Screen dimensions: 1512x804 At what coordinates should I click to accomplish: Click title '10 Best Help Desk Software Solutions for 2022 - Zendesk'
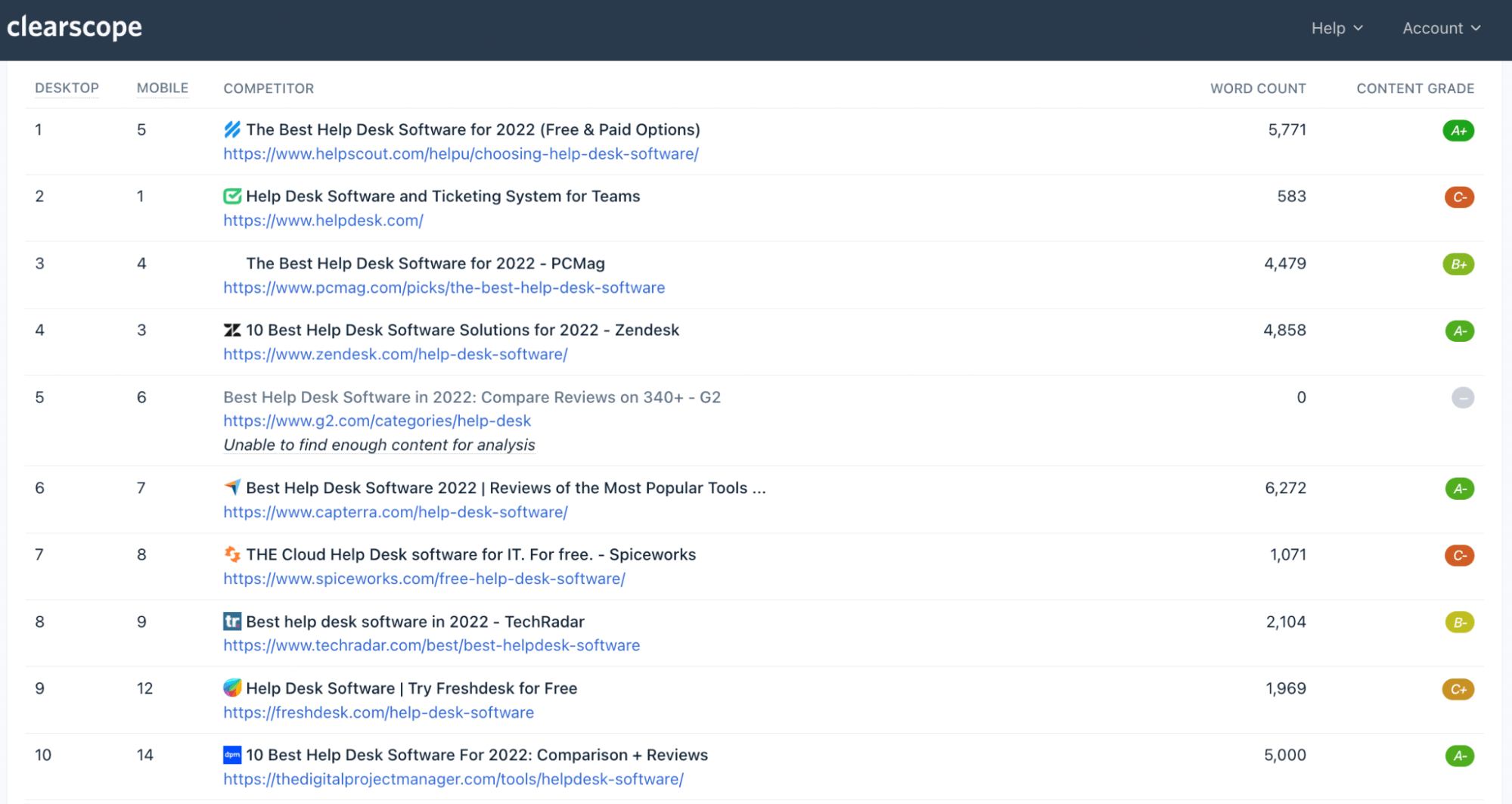[x=462, y=330]
